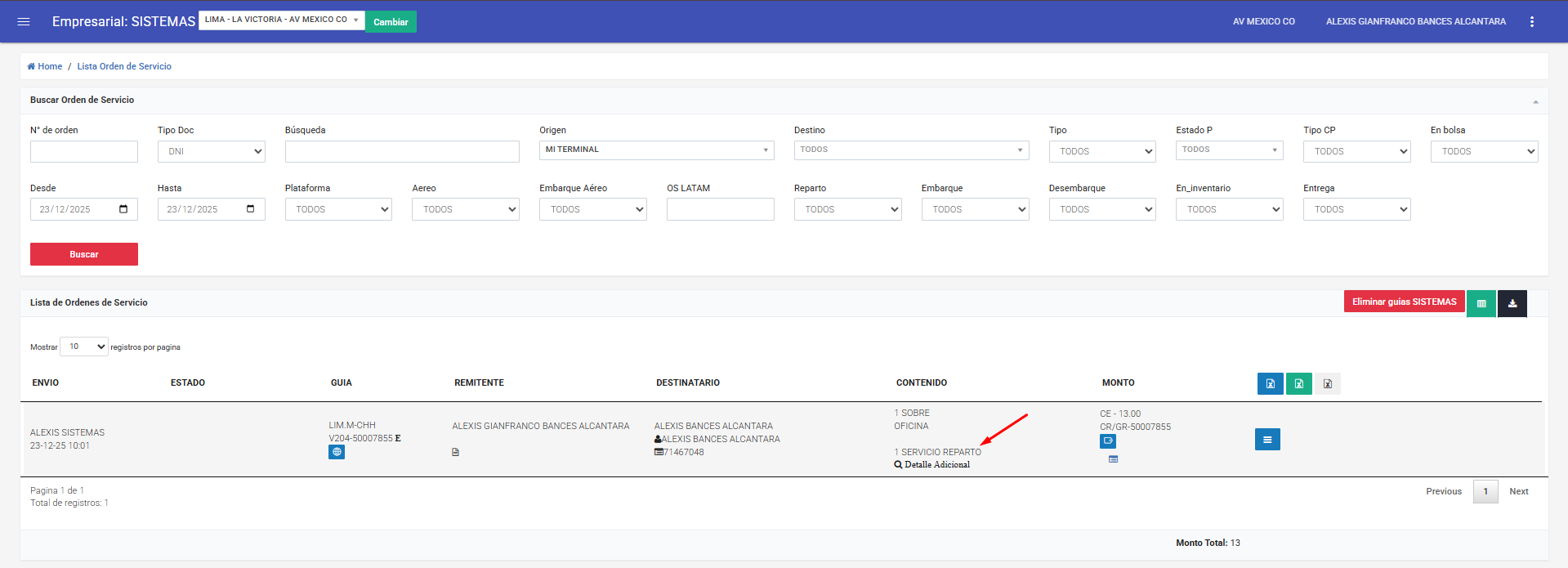Click the document icon under remitente

tap(455, 452)
